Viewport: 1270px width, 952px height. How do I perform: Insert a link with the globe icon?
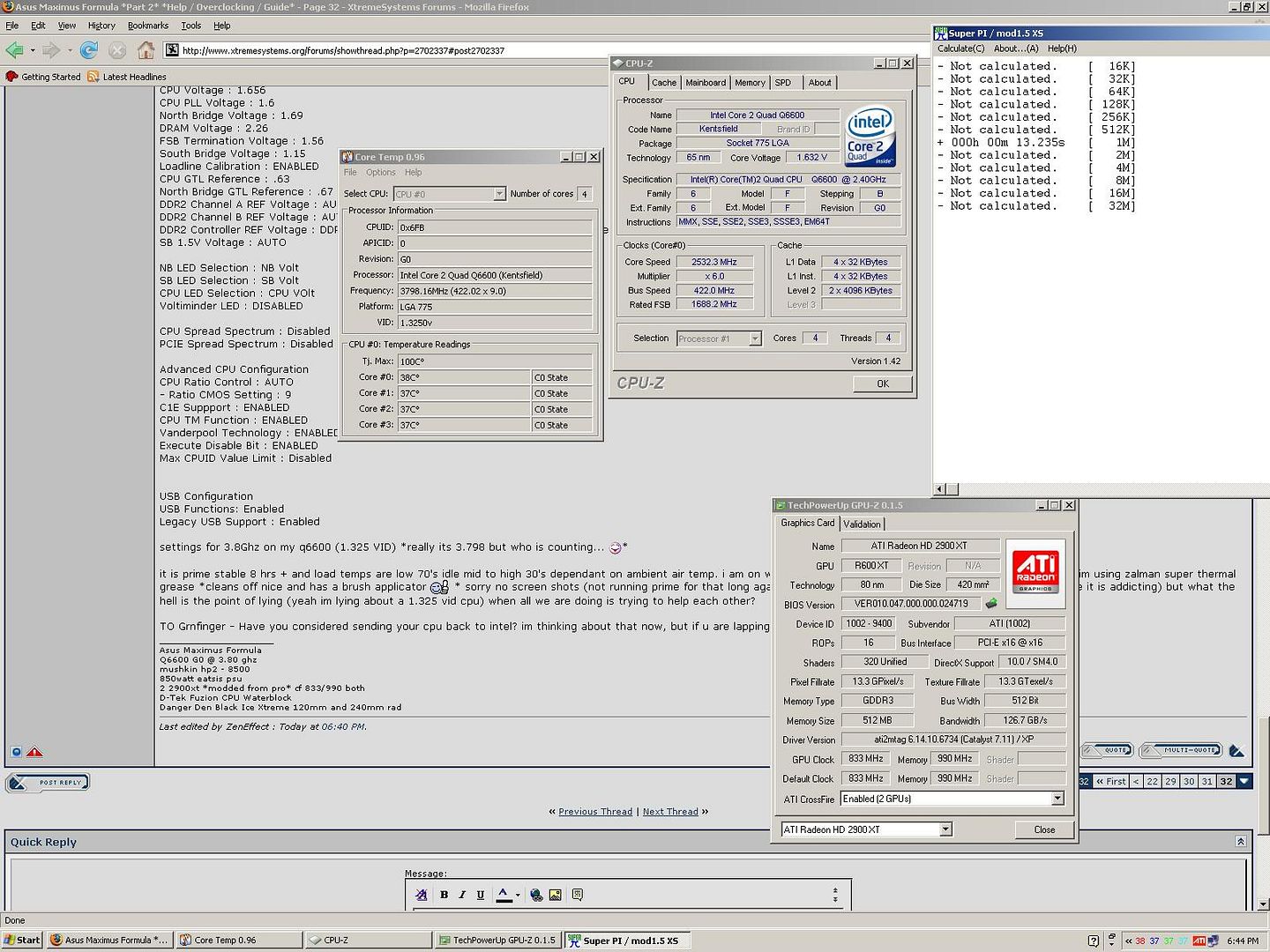click(536, 895)
